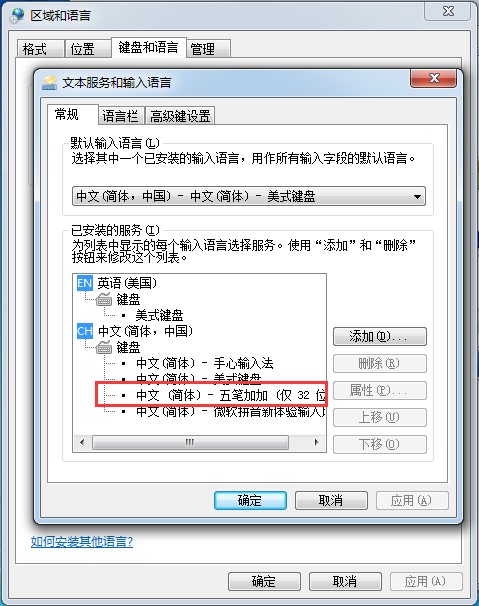
Task: Open the 如何安装其他语言 link
Action: click(82, 541)
